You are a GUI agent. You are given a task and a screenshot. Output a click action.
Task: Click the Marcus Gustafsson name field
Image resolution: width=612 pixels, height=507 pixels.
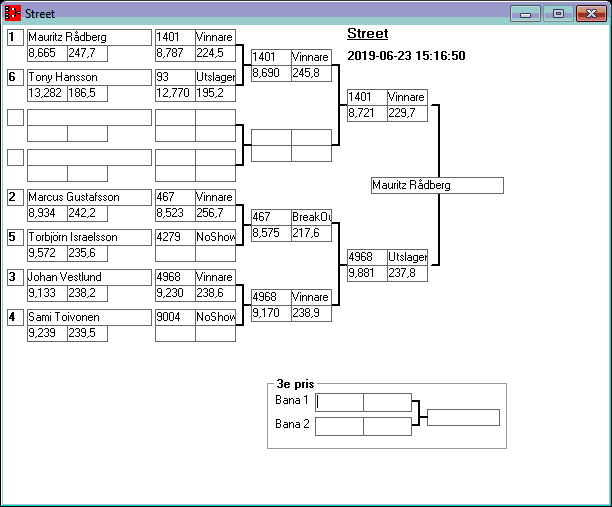[x=89, y=197]
